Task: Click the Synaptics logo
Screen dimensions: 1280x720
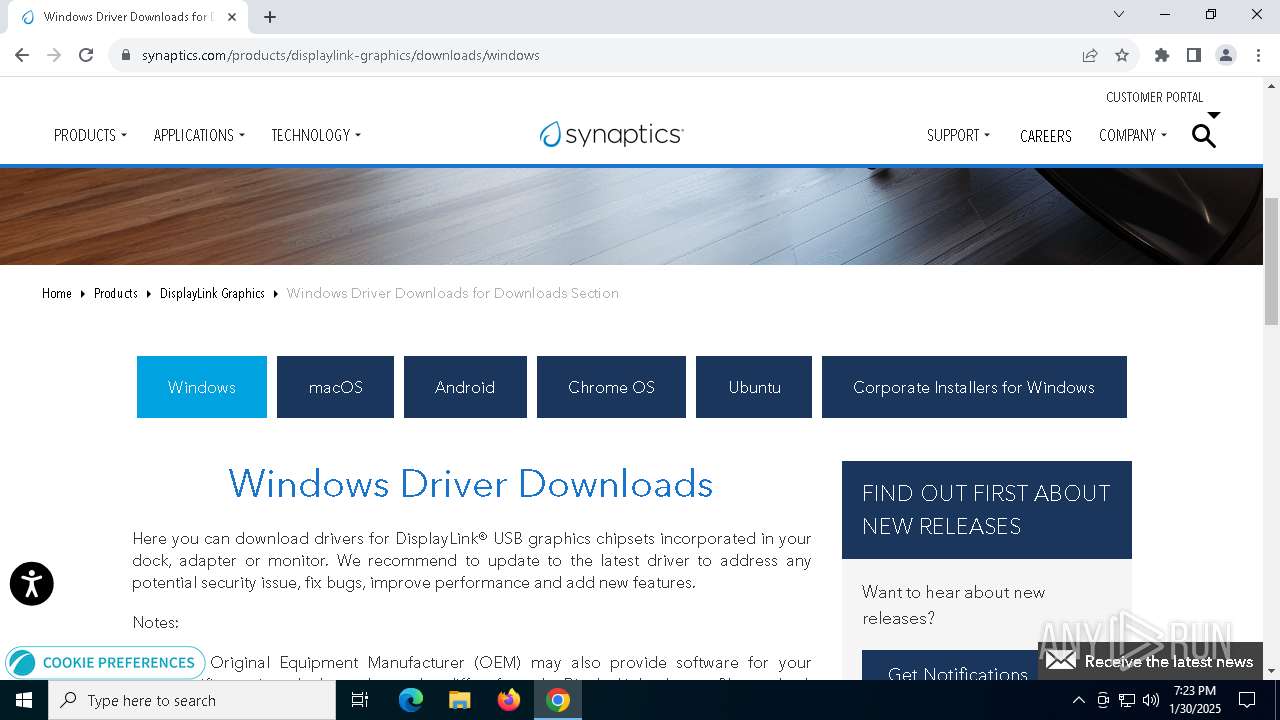Action: 611,134
